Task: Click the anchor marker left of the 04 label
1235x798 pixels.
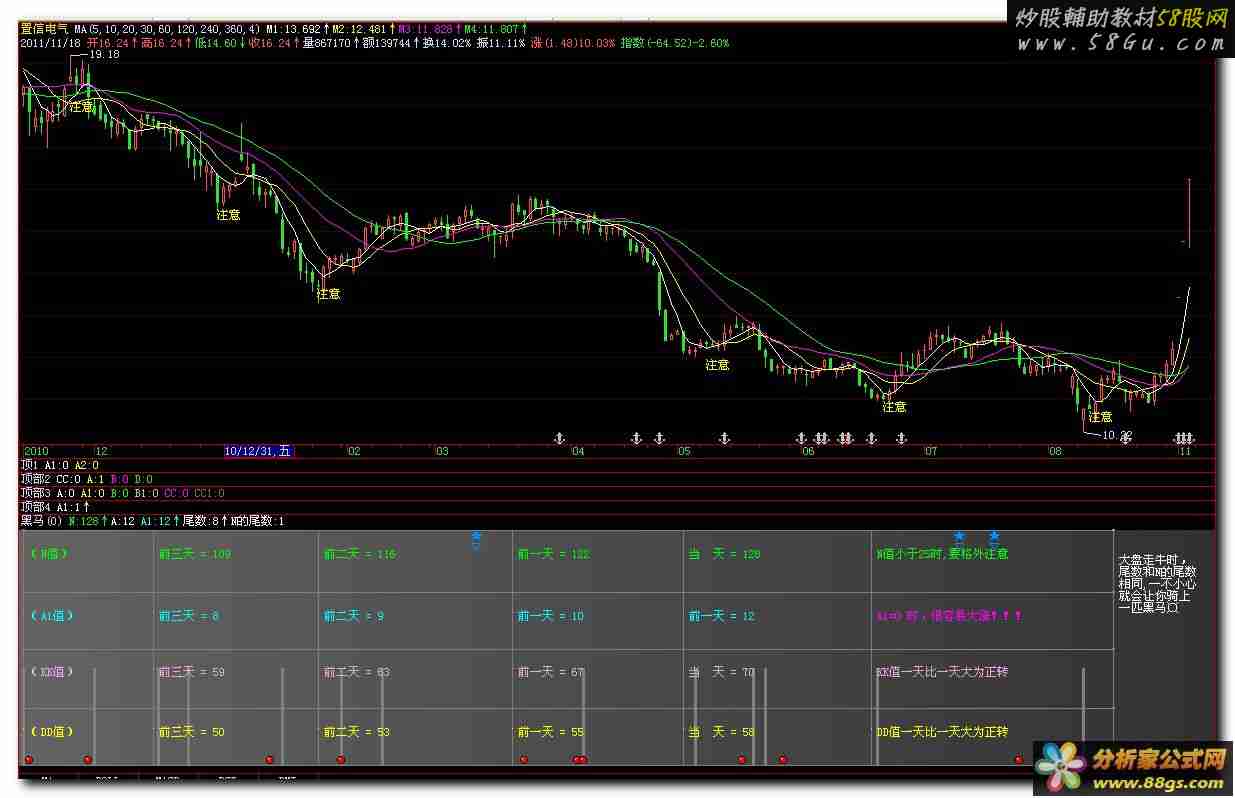Action: click(560, 438)
